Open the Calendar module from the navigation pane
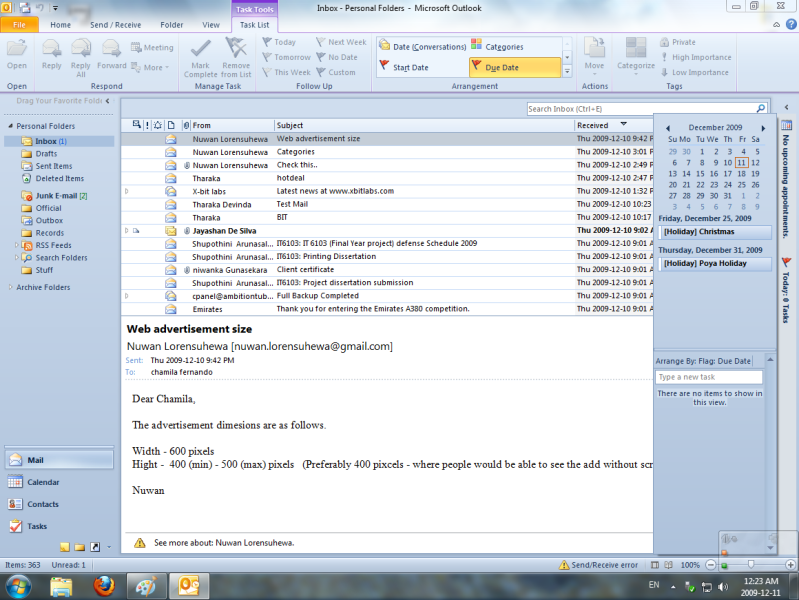Viewport: 799px width, 600px height. [x=59, y=482]
